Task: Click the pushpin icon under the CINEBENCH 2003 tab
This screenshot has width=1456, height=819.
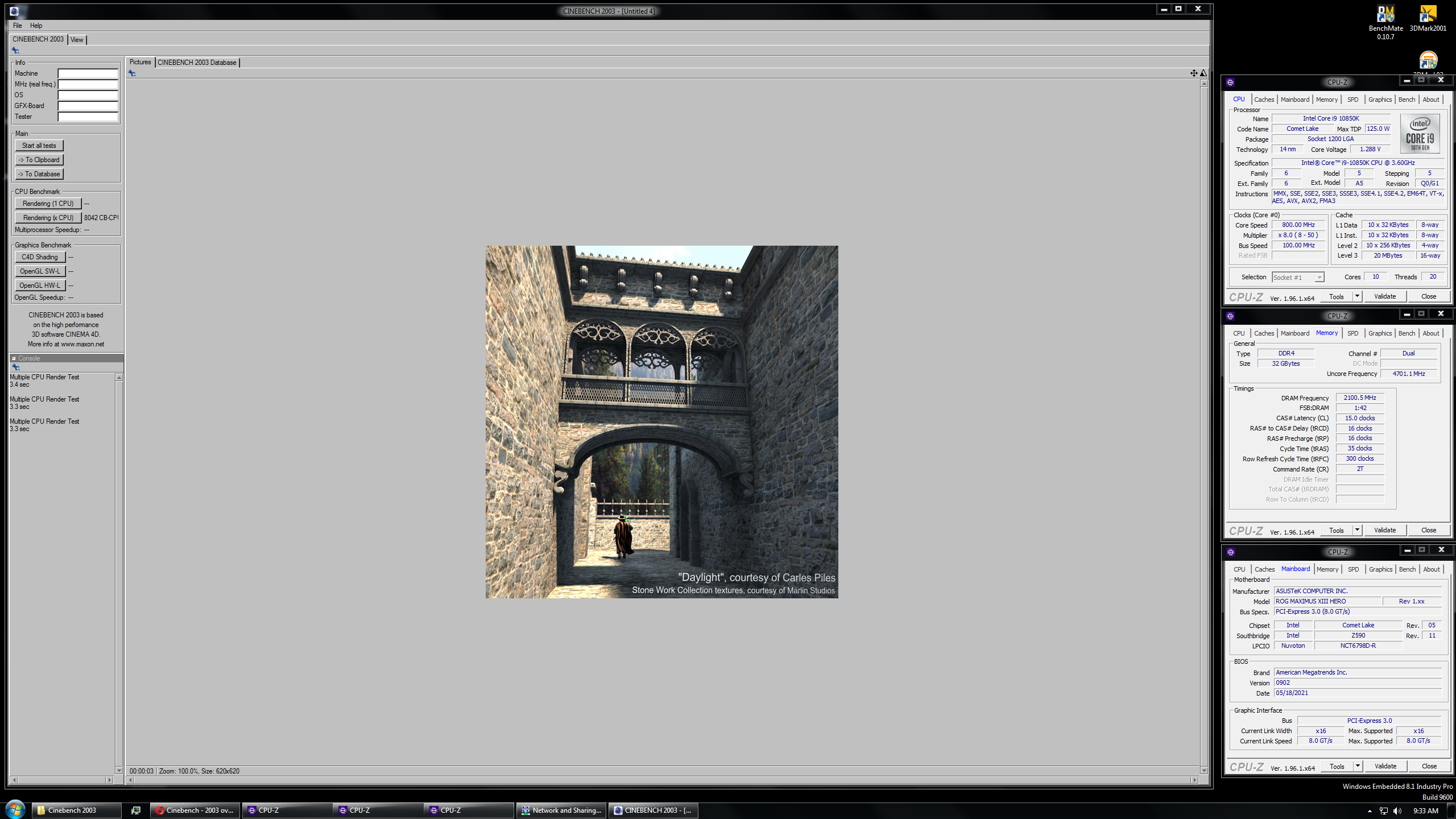Action: [x=16, y=51]
